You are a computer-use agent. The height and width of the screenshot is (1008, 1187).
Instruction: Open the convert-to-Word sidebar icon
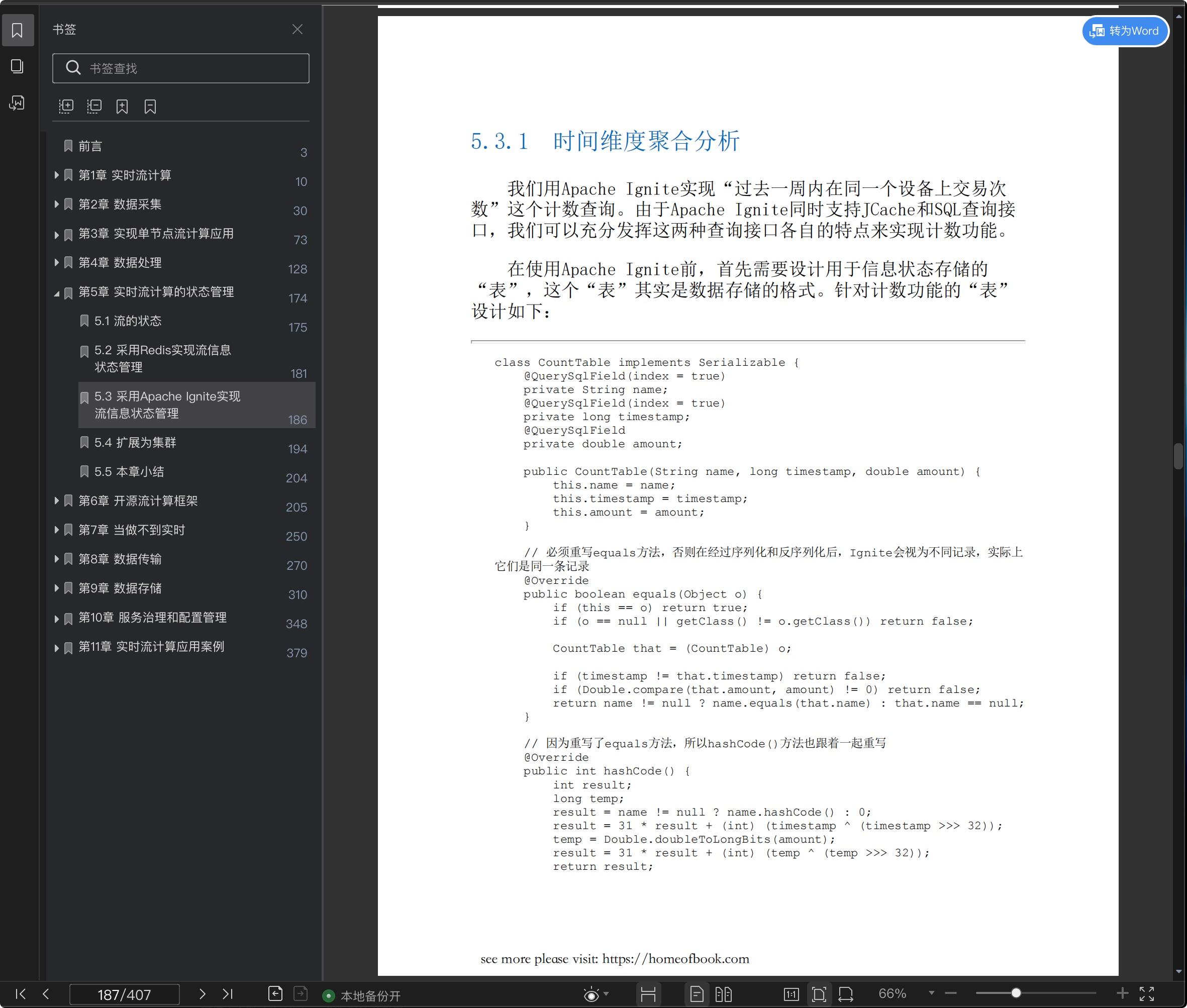(x=18, y=103)
